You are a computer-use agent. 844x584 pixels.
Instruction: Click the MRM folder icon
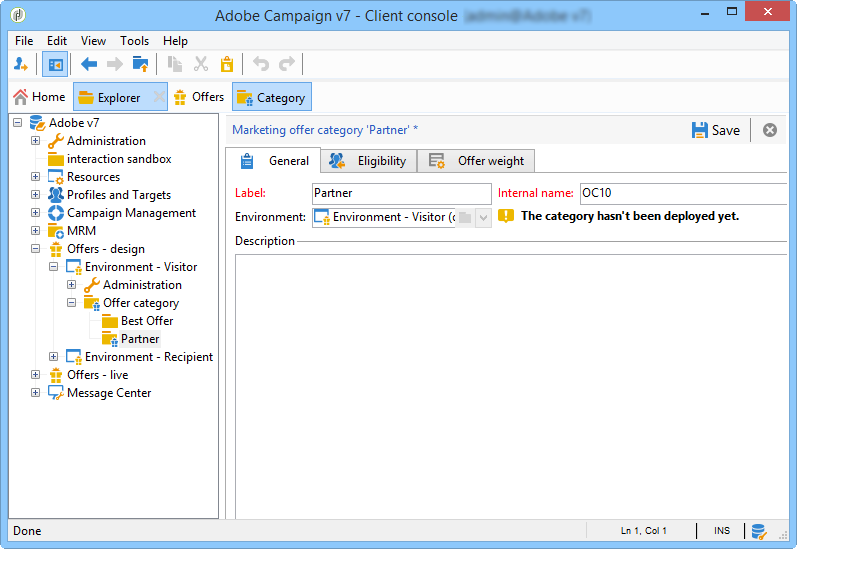click(x=56, y=231)
